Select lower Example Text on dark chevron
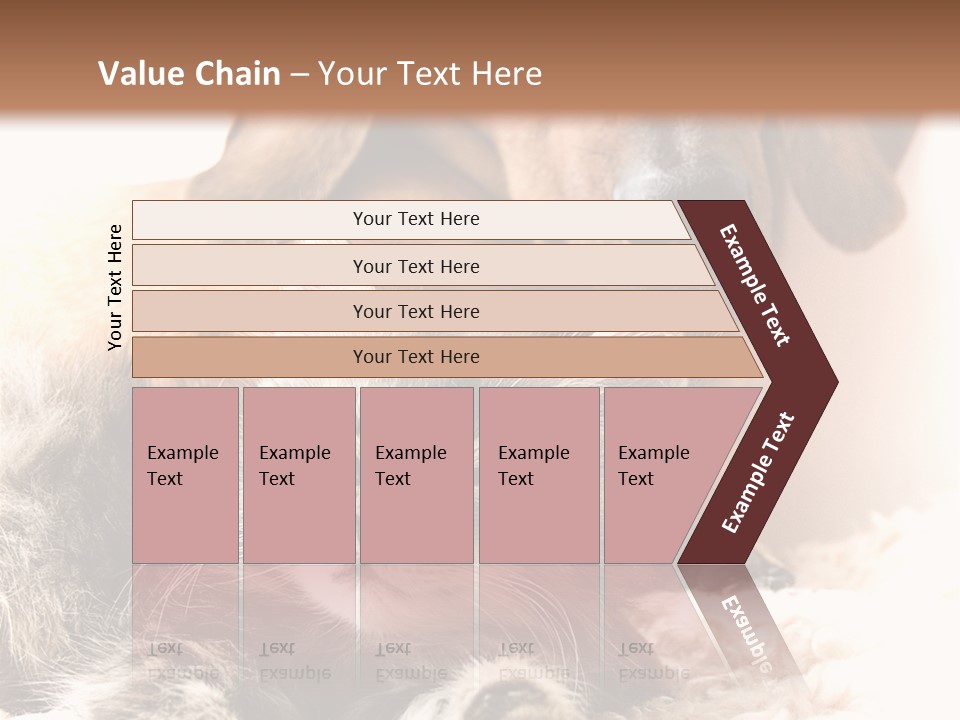 pyautogui.click(x=757, y=472)
